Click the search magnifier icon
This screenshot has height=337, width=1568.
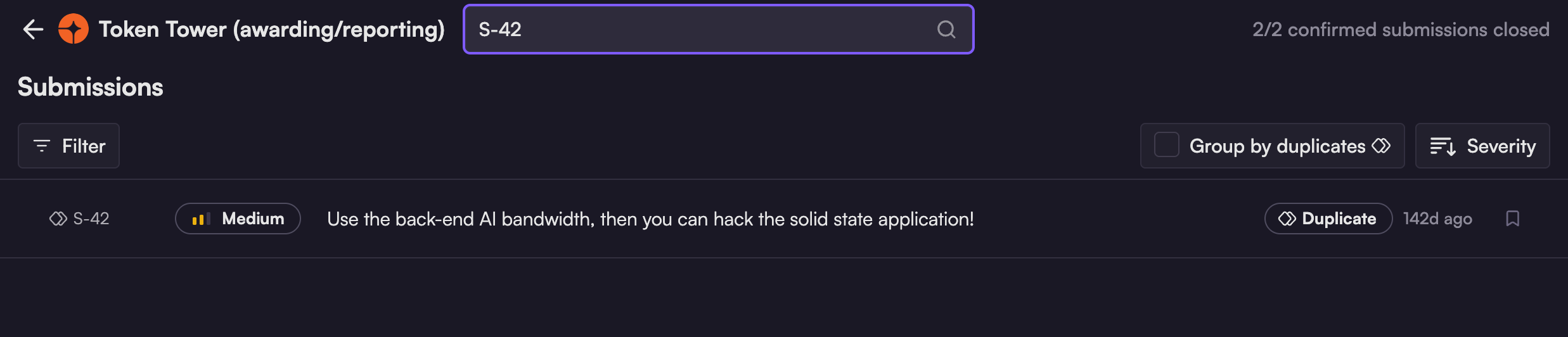(946, 29)
